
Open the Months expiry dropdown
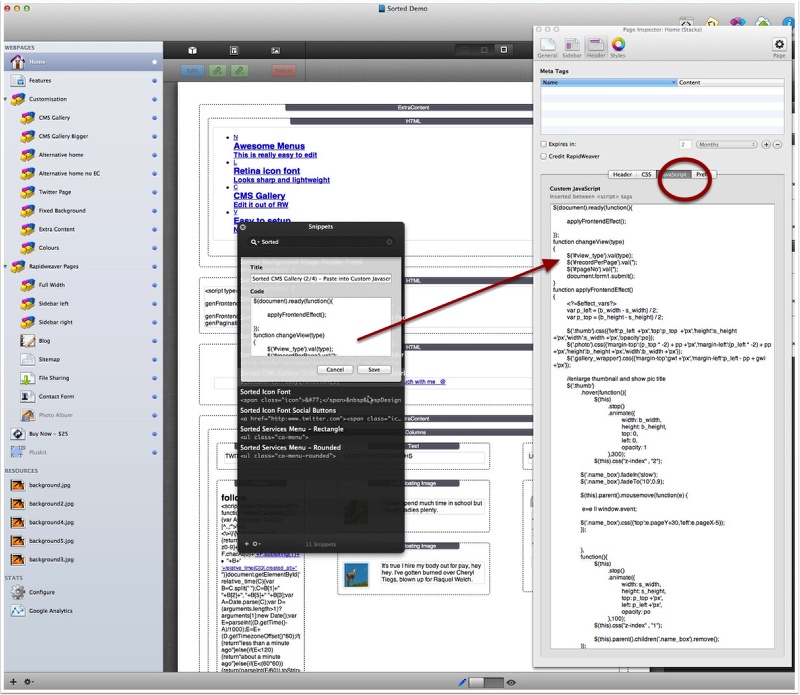[x=726, y=144]
